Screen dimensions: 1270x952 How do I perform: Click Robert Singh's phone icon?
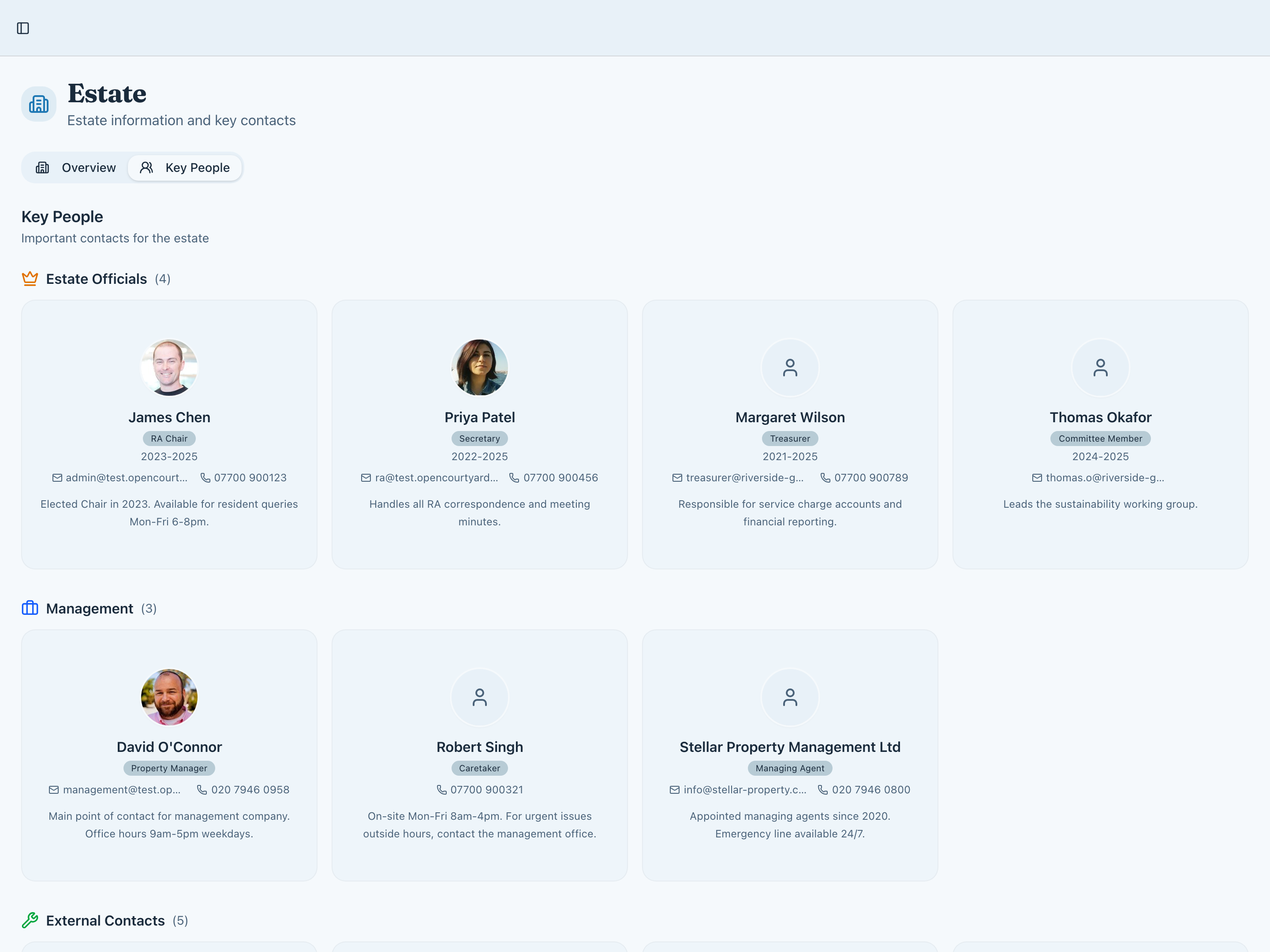[441, 790]
